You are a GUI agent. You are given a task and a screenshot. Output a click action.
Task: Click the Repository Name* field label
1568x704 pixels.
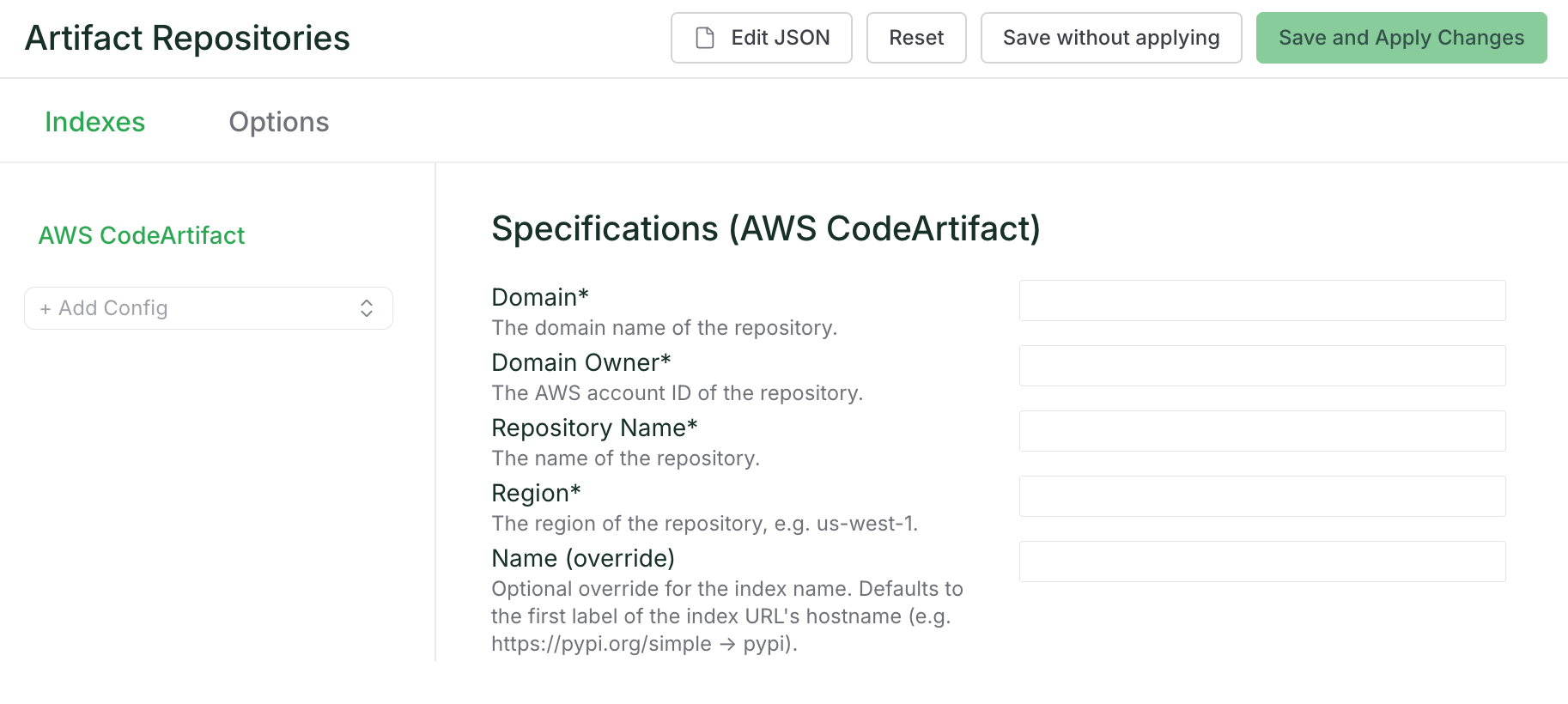594,428
